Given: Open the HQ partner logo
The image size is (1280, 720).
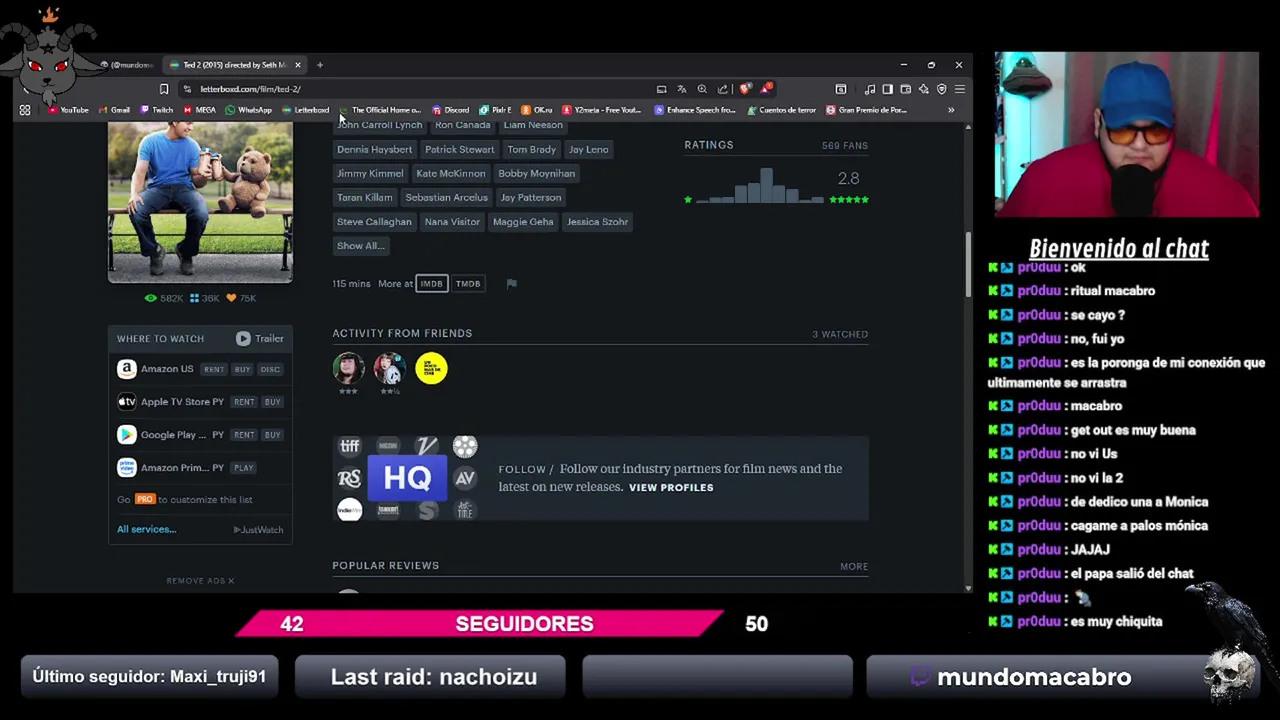Looking at the screenshot, I should tap(407, 478).
